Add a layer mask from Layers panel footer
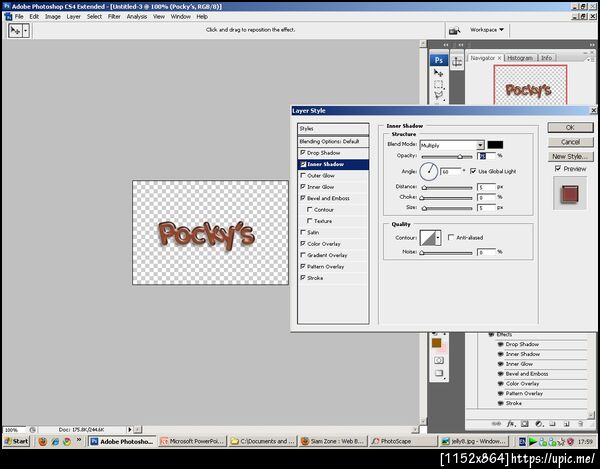The width and height of the screenshot is (600, 469). tap(525, 423)
